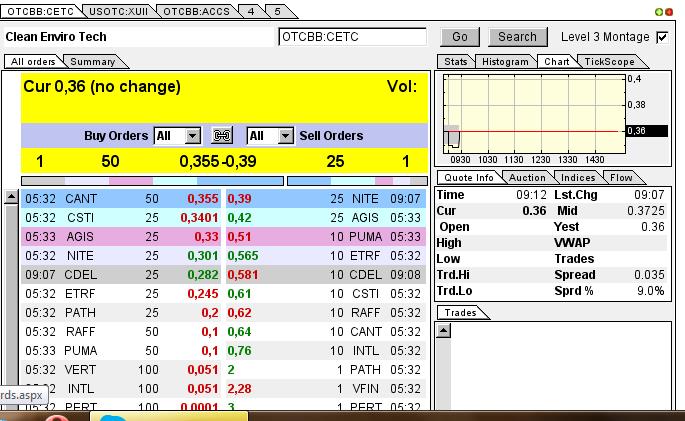The width and height of the screenshot is (685, 421).
Task: Select the Flow tab
Action: point(621,178)
